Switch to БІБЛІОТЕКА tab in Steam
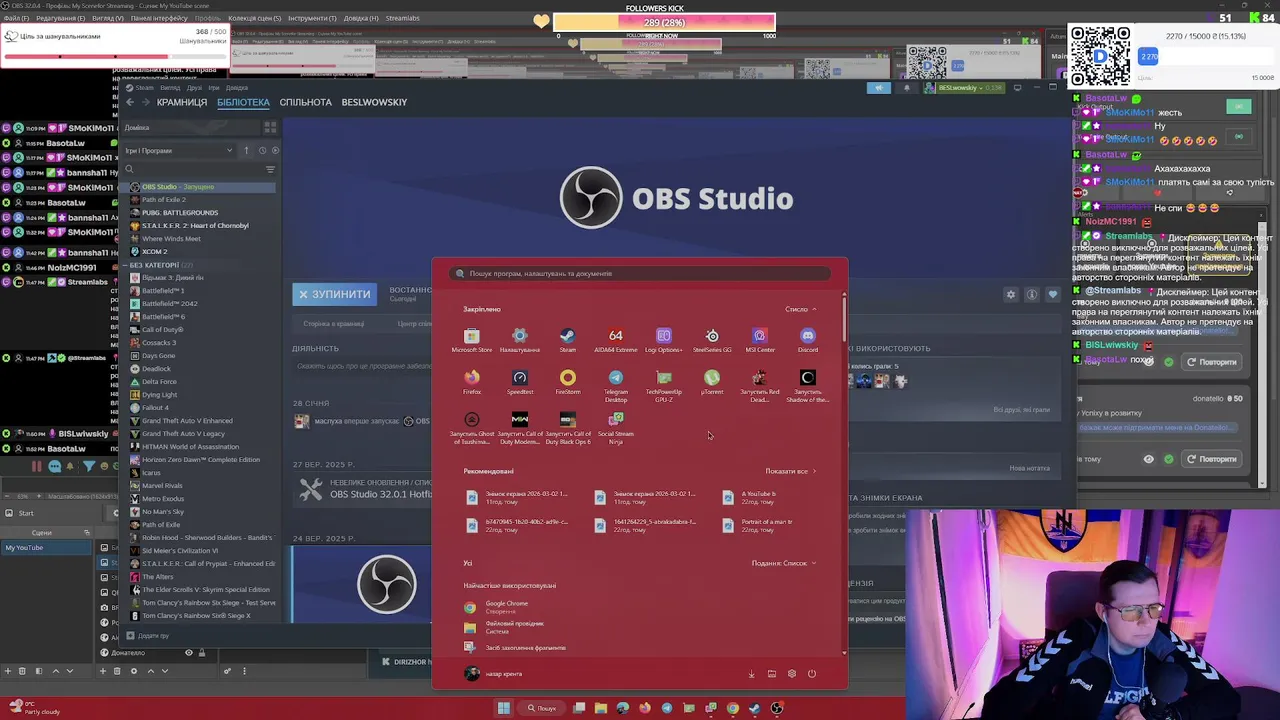1280x720 pixels. pyautogui.click(x=243, y=102)
